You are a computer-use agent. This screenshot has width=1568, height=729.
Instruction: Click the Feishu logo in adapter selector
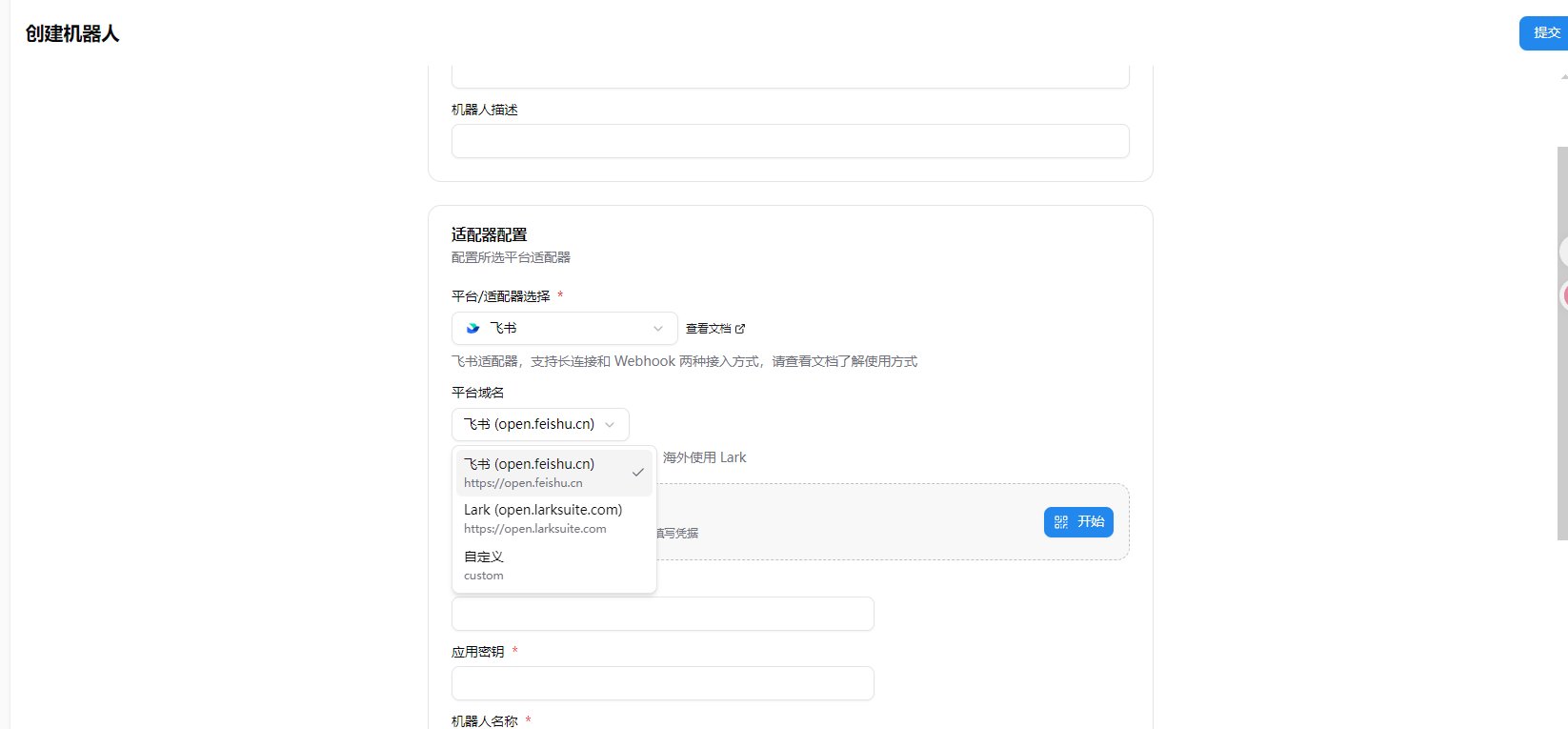pyautogui.click(x=472, y=328)
